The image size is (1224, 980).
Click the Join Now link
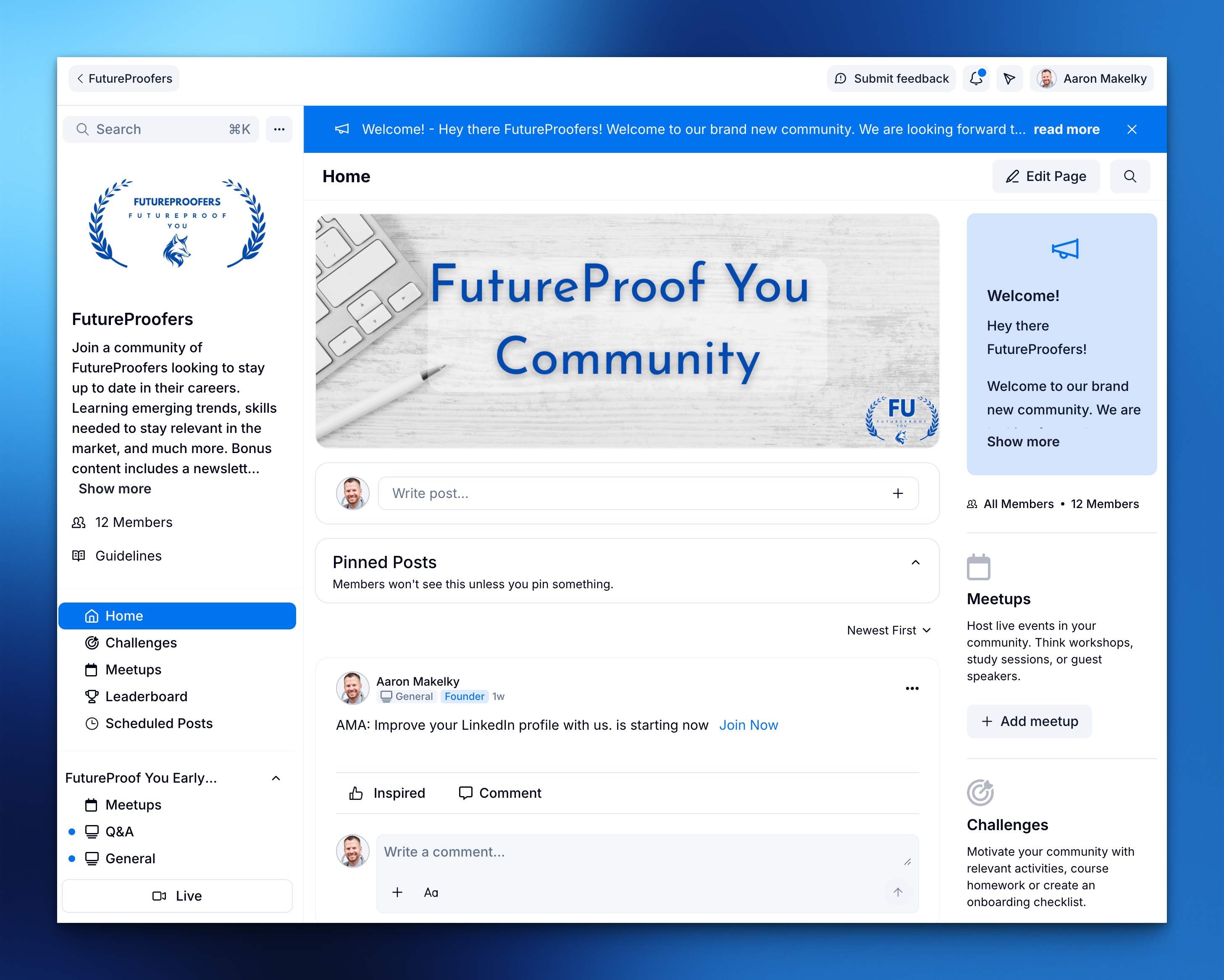point(748,725)
